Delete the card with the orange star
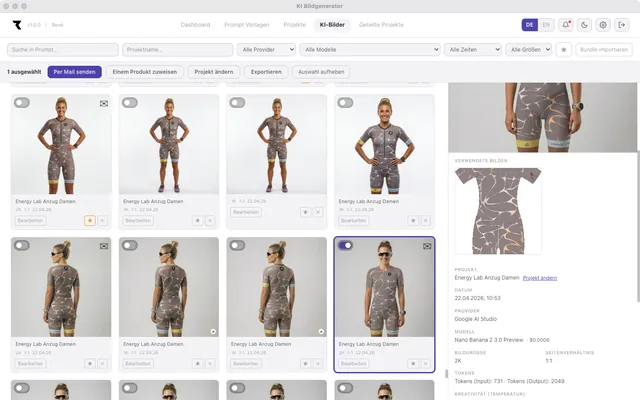 click(x=102, y=220)
